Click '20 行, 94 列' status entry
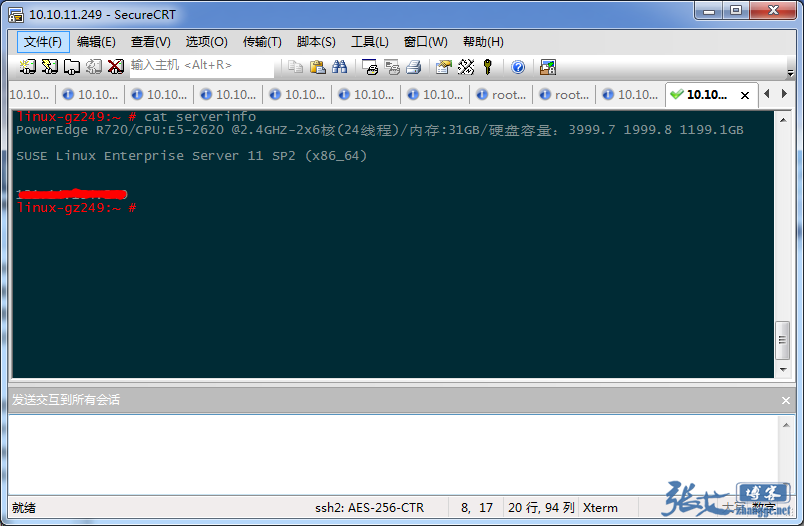Screen dimensions: 804x526 tap(541, 508)
